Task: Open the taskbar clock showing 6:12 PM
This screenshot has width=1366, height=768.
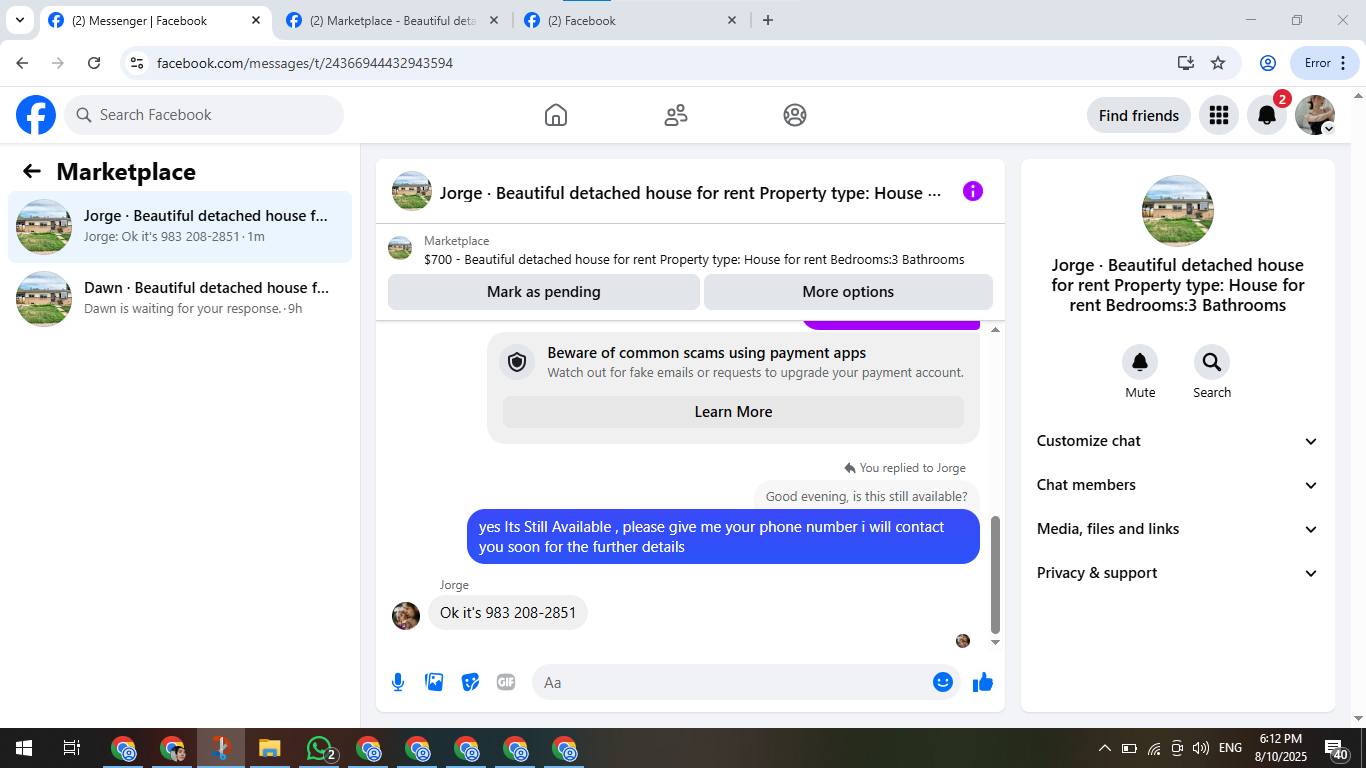Action: tap(1280, 748)
